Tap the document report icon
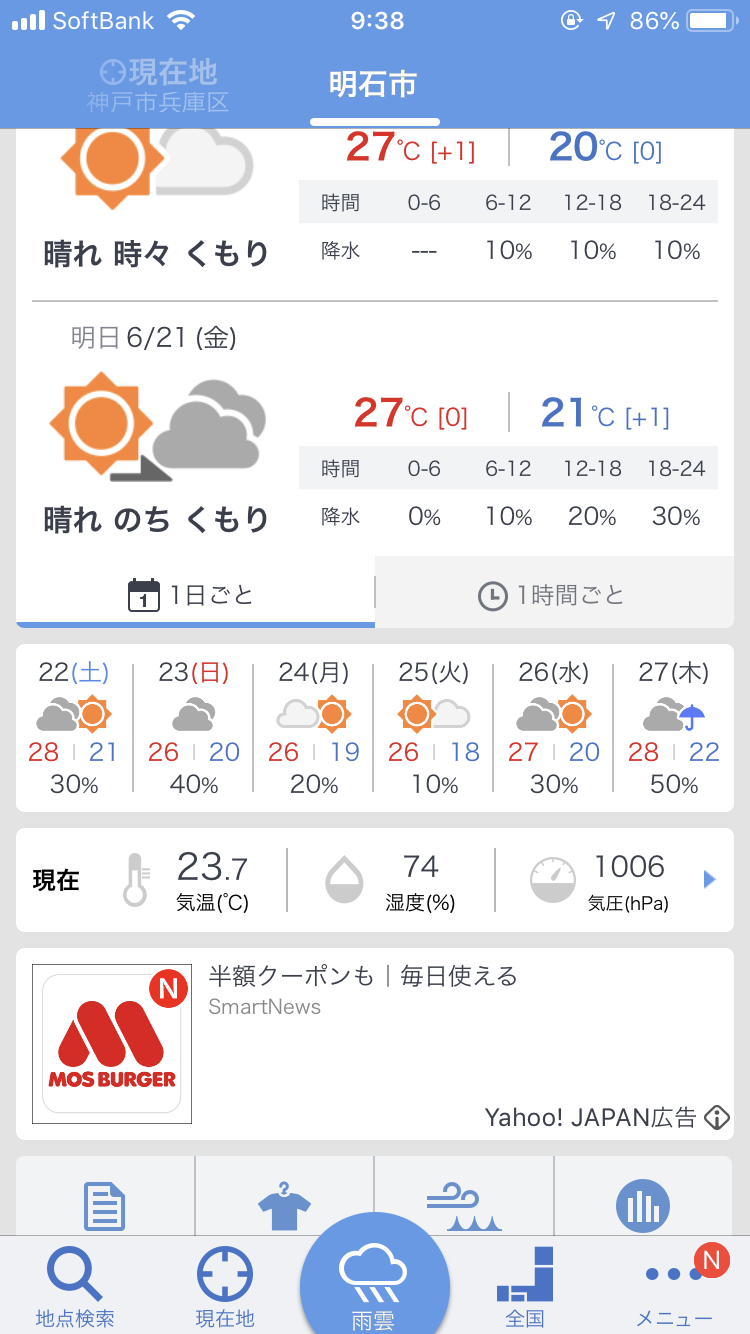 coord(105,1205)
